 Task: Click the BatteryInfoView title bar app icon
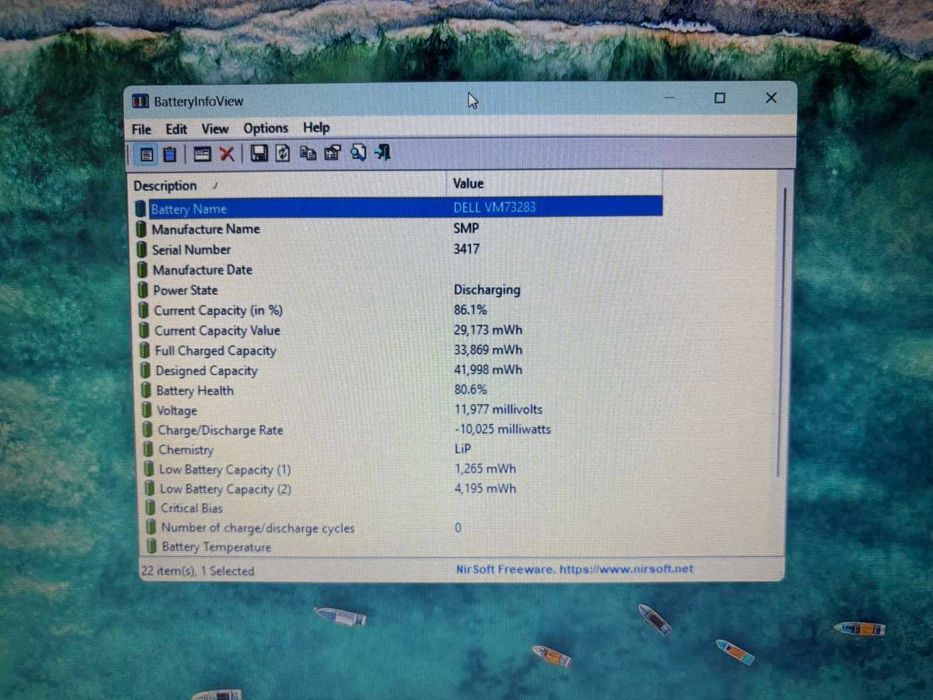pos(140,101)
